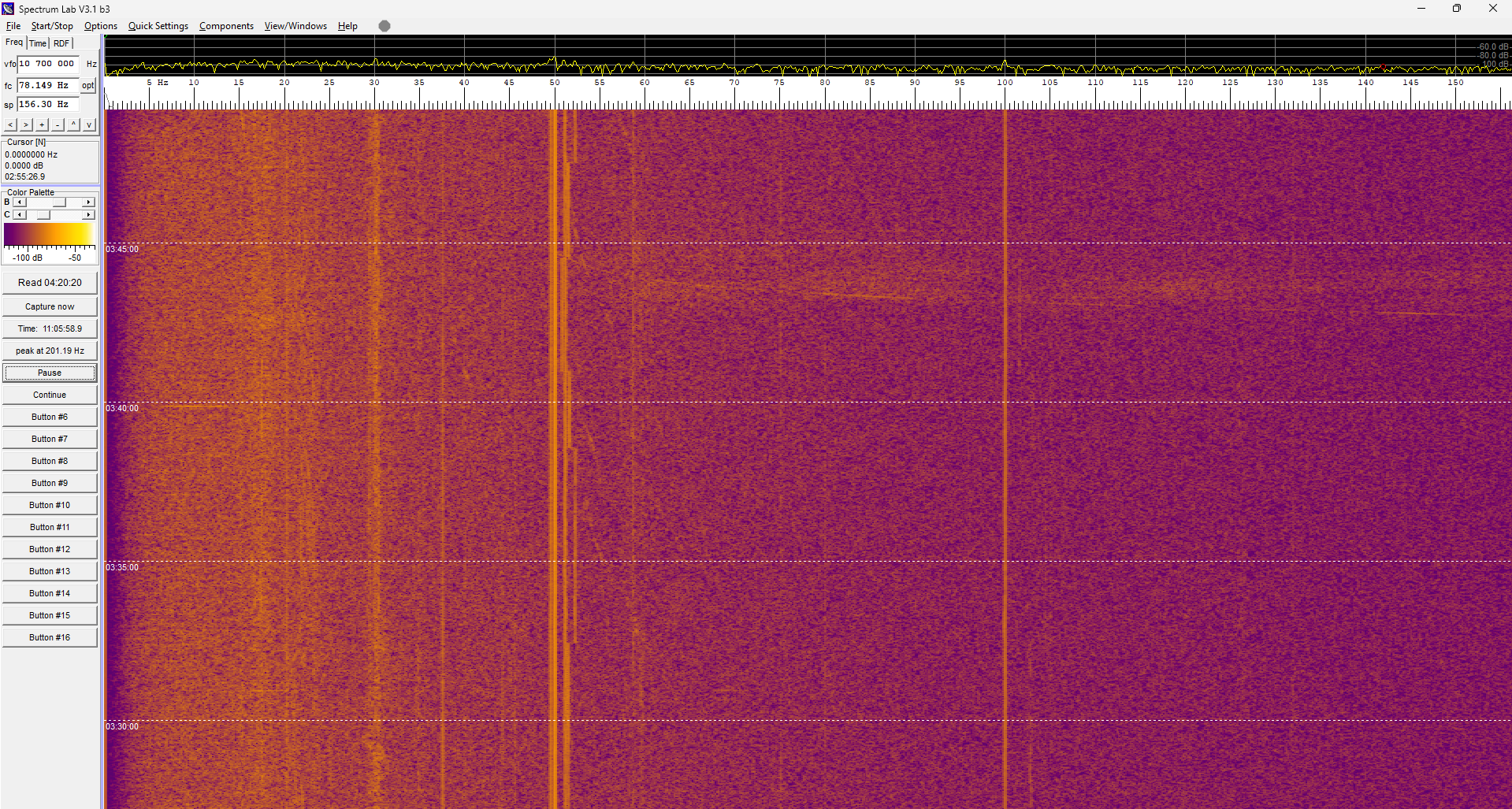Image resolution: width=1512 pixels, height=809 pixels.
Task: Click the contrast C slider right arrow
Action: click(x=88, y=215)
